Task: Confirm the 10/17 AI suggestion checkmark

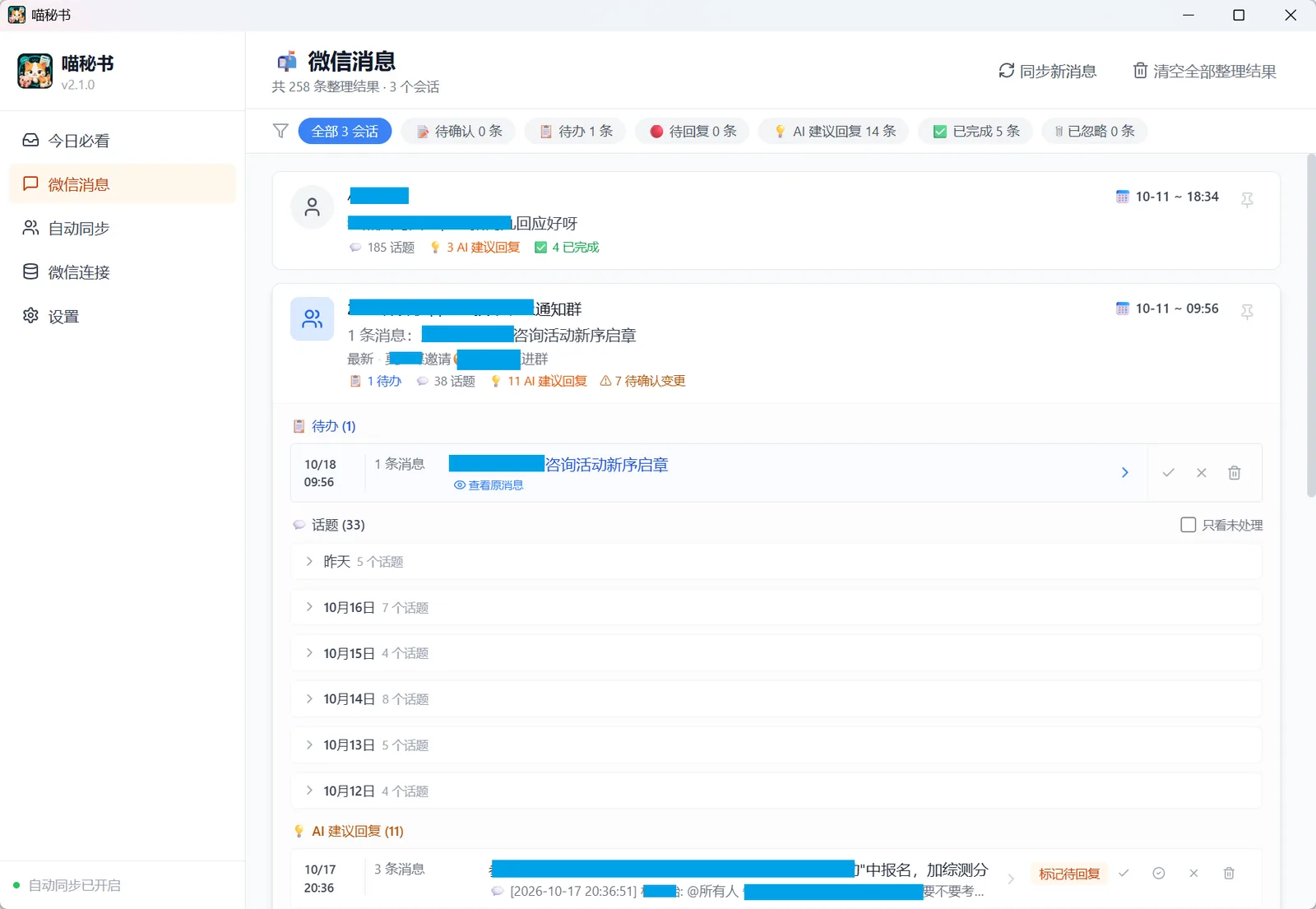Action: [1124, 873]
